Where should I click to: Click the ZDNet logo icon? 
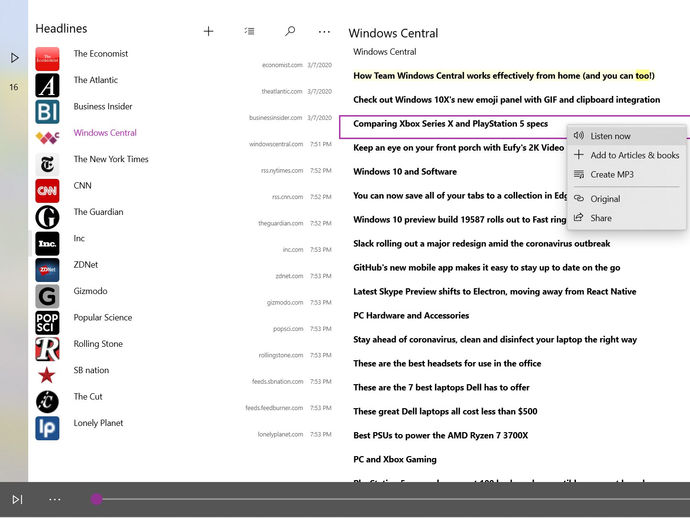[x=47, y=270]
